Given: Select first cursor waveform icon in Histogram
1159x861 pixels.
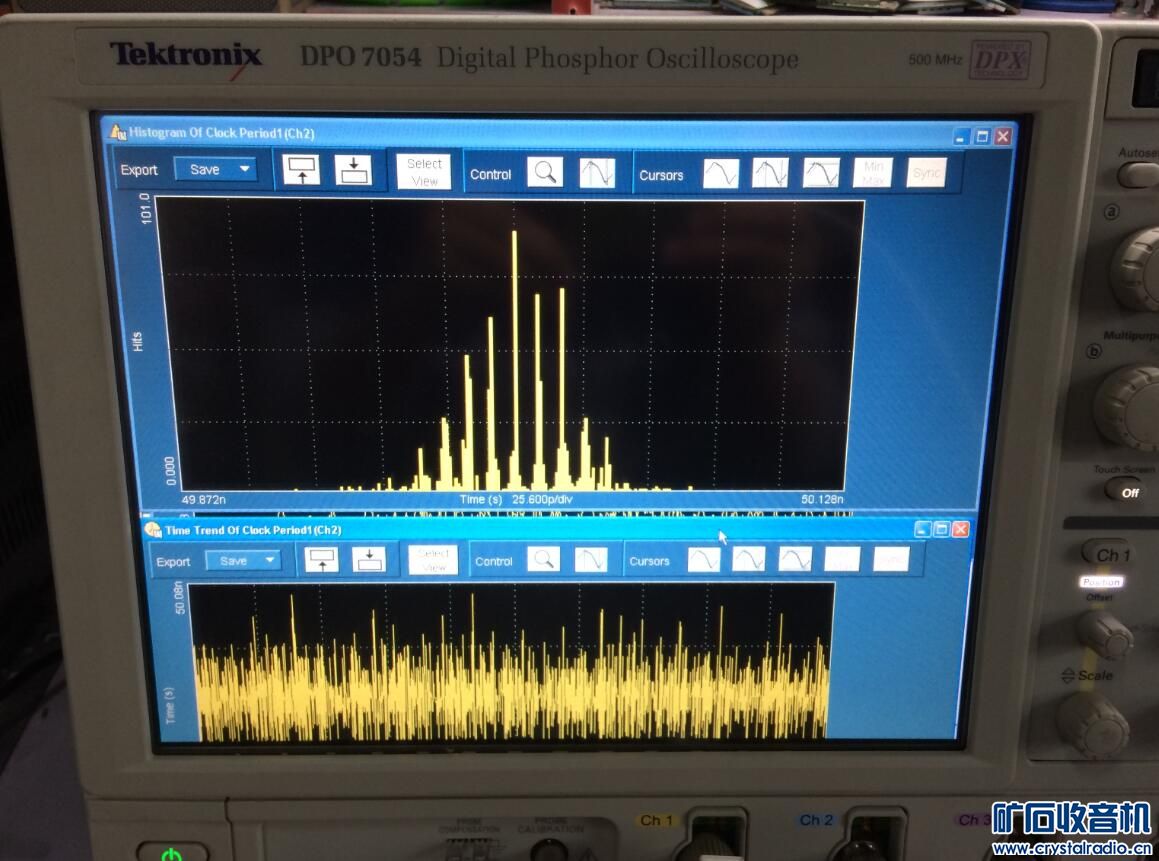Looking at the screenshot, I should pos(721,174).
